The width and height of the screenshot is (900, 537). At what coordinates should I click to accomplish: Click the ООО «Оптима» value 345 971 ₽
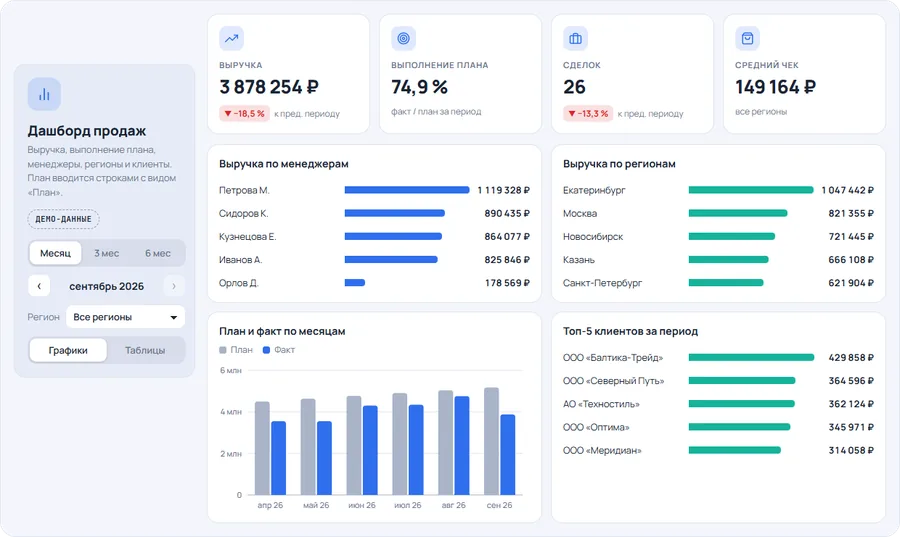(x=851, y=427)
